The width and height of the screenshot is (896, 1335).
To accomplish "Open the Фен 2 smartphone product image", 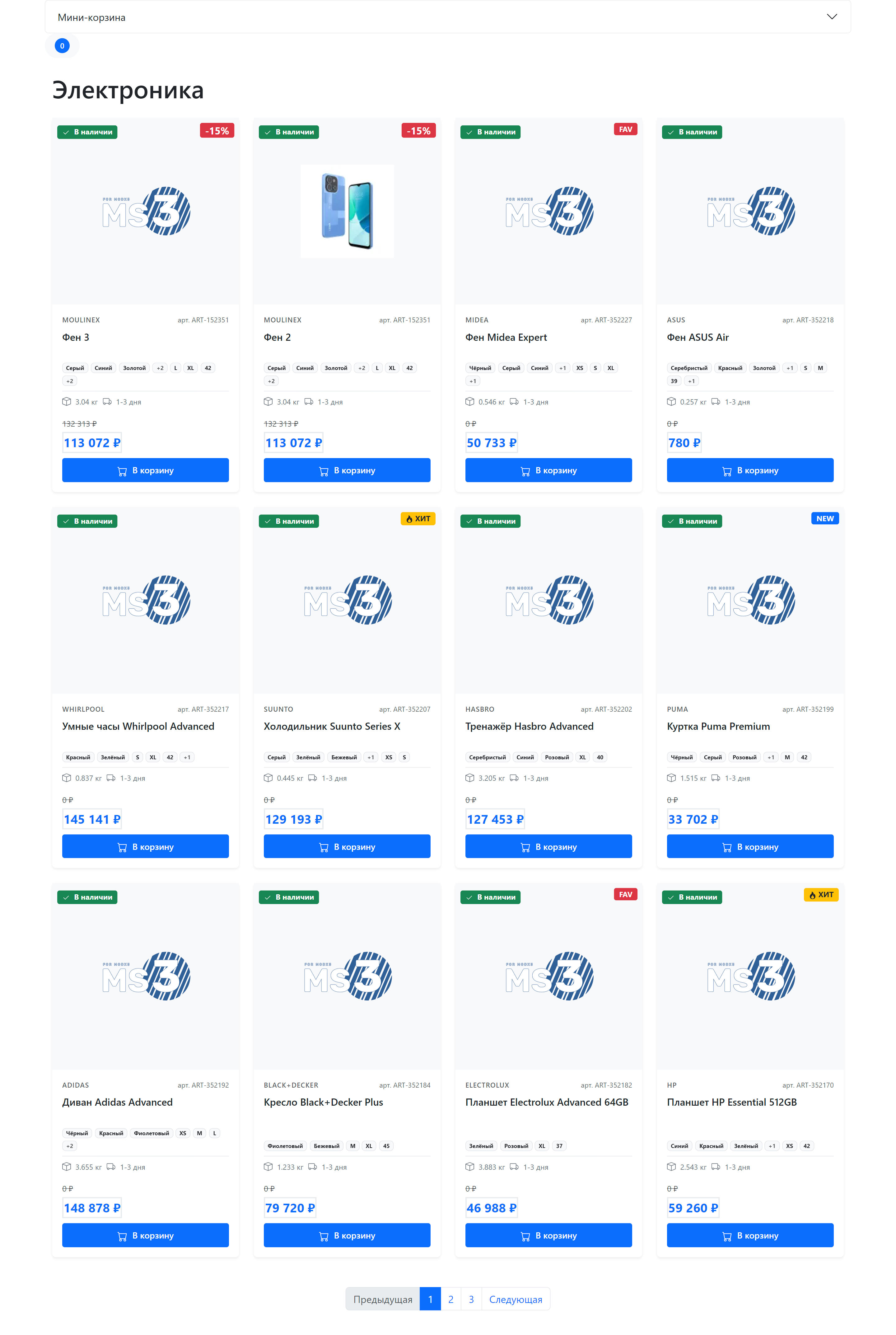I will click(347, 211).
